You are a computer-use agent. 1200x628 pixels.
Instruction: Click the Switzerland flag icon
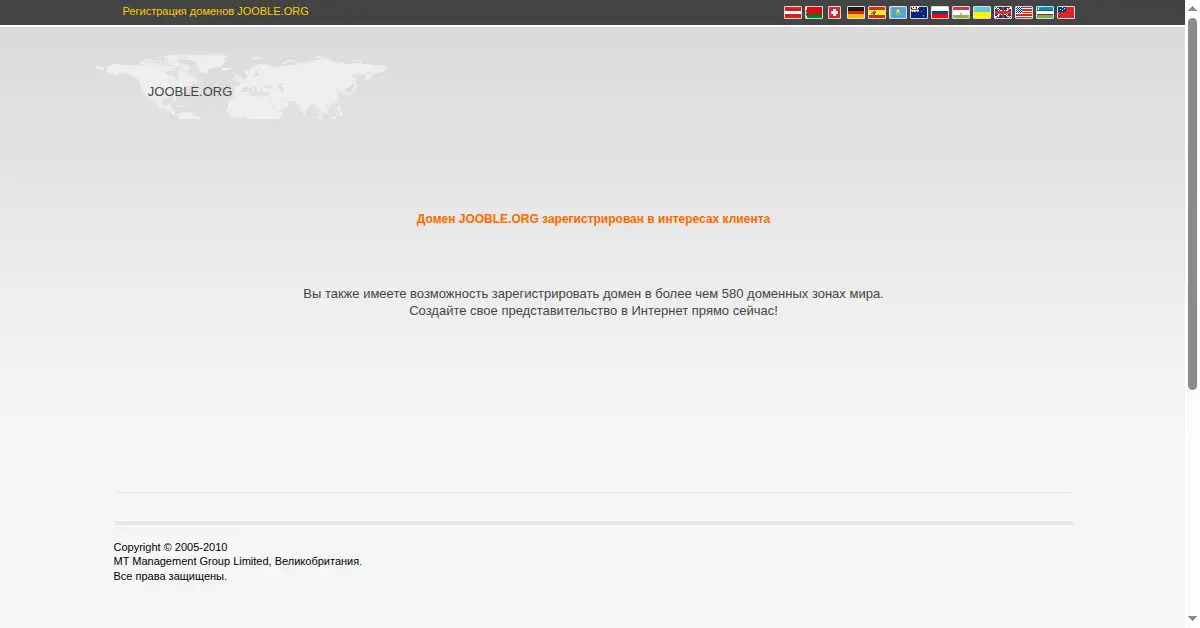pyautogui.click(x=835, y=12)
